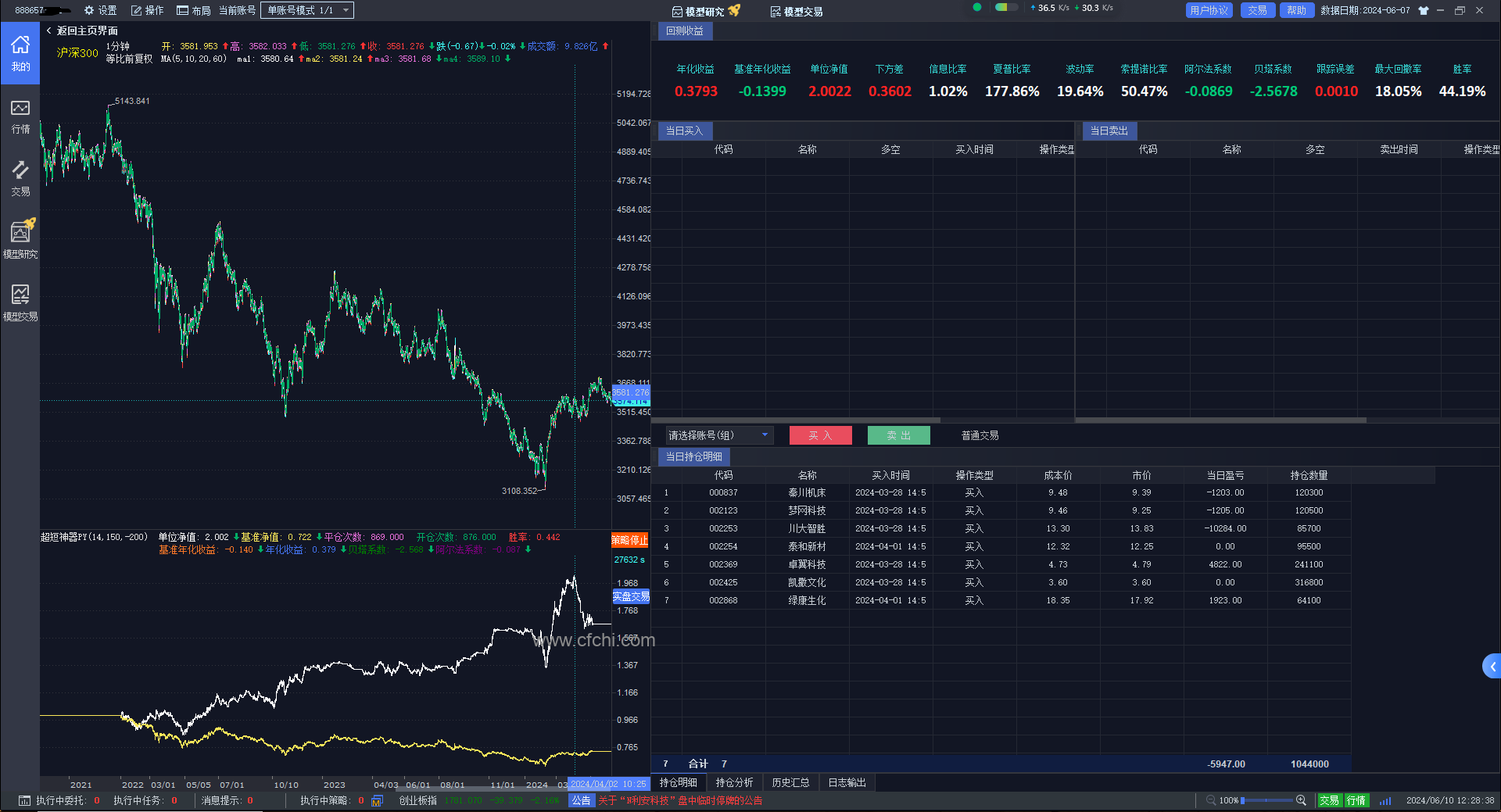Image resolution: width=1501 pixels, height=812 pixels.
Task: Switch to the 模型交易 top tab
Action: [796, 11]
